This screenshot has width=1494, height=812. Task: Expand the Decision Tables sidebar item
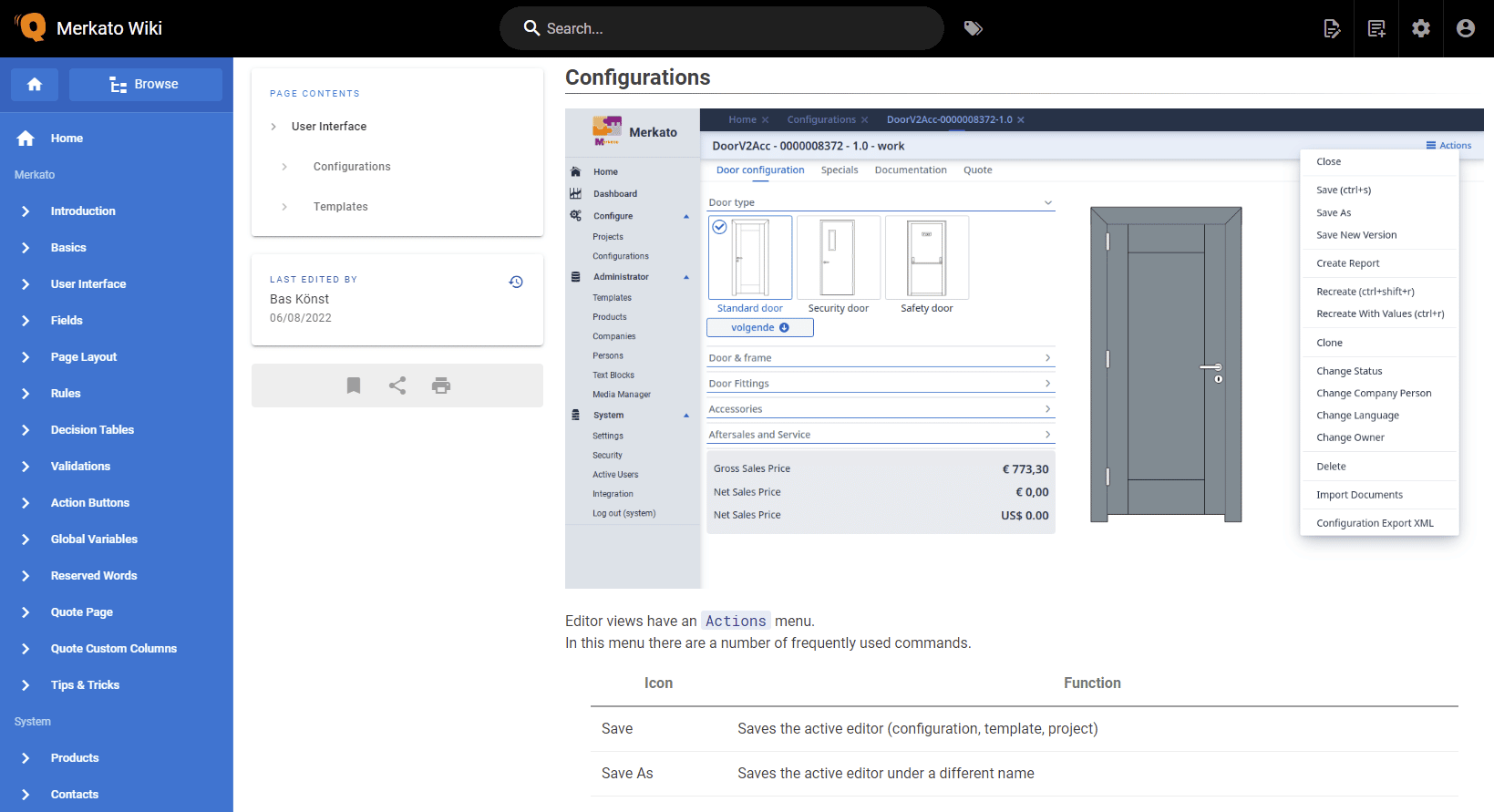117,430
